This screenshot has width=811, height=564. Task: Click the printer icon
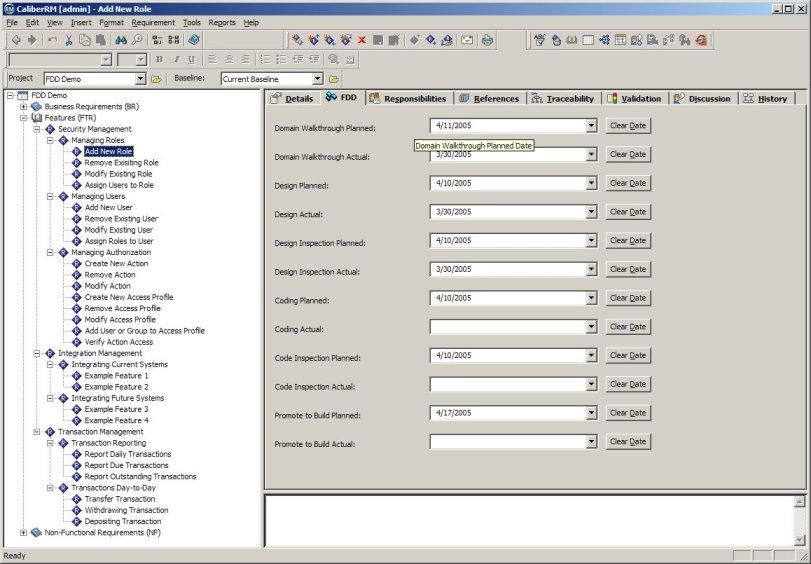click(487, 40)
